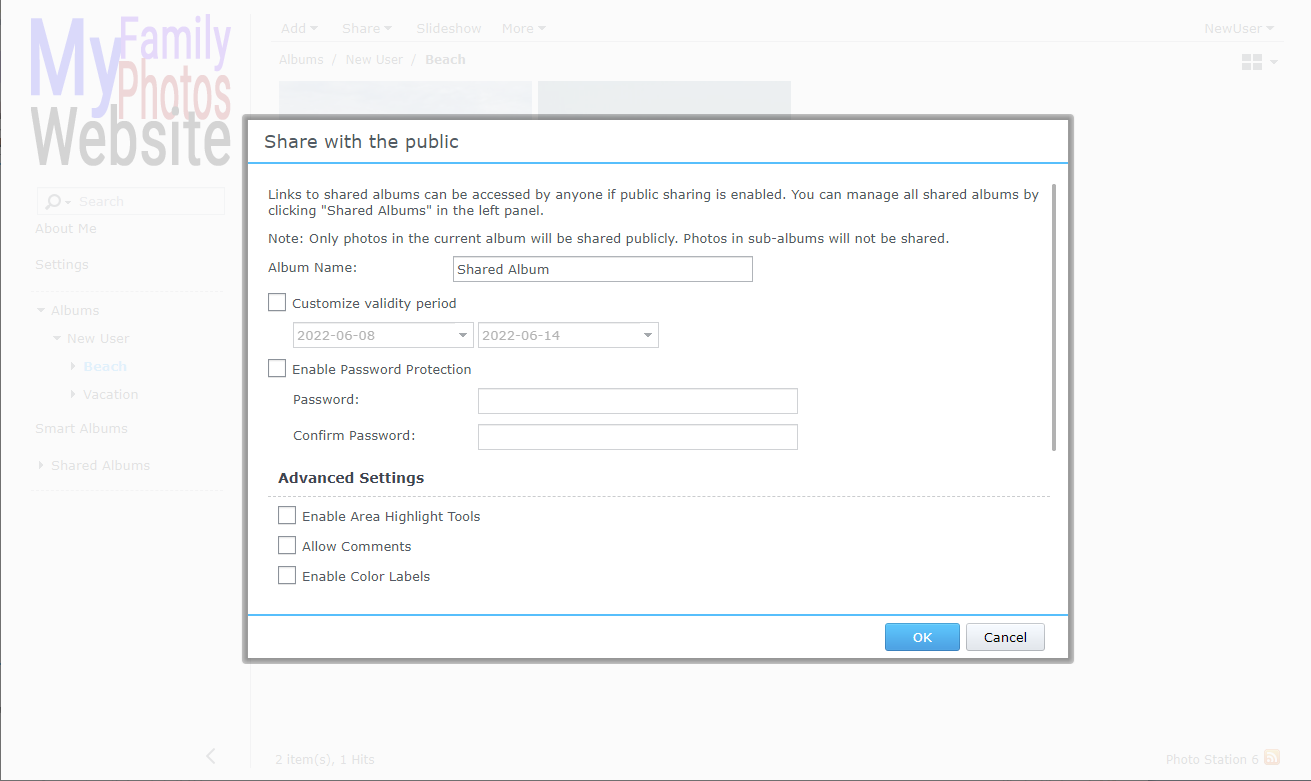This screenshot has height=781, width=1311.
Task: Enable Color Labels checkbox
Action: 287,576
